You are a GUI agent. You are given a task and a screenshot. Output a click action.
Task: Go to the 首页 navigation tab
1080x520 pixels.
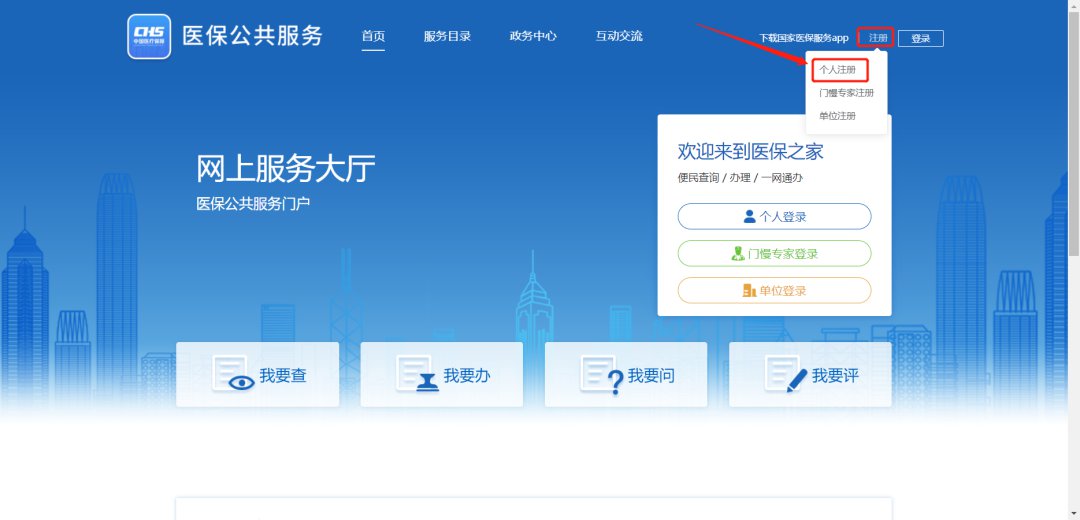pos(373,37)
